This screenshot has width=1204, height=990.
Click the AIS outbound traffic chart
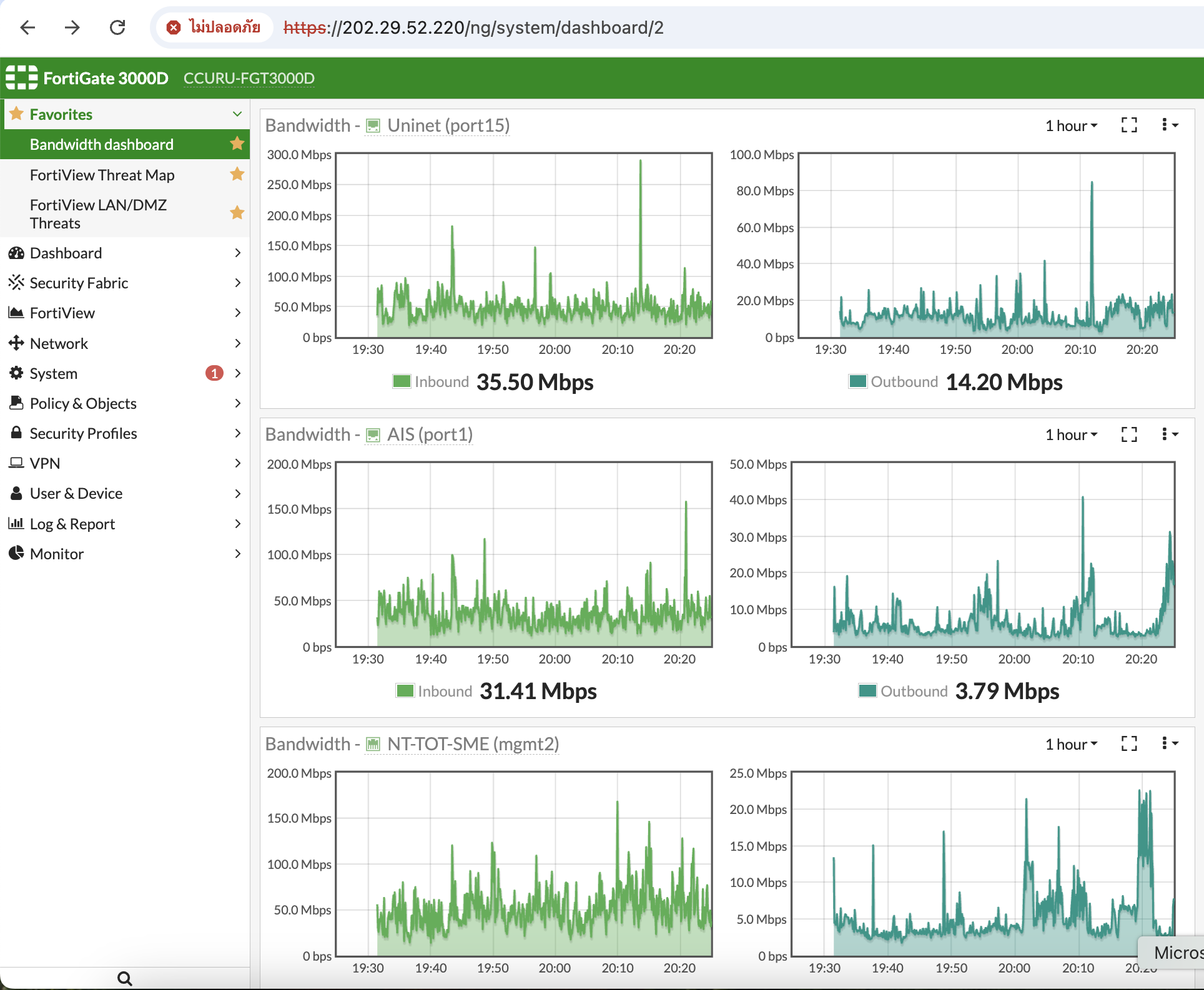pos(983,554)
